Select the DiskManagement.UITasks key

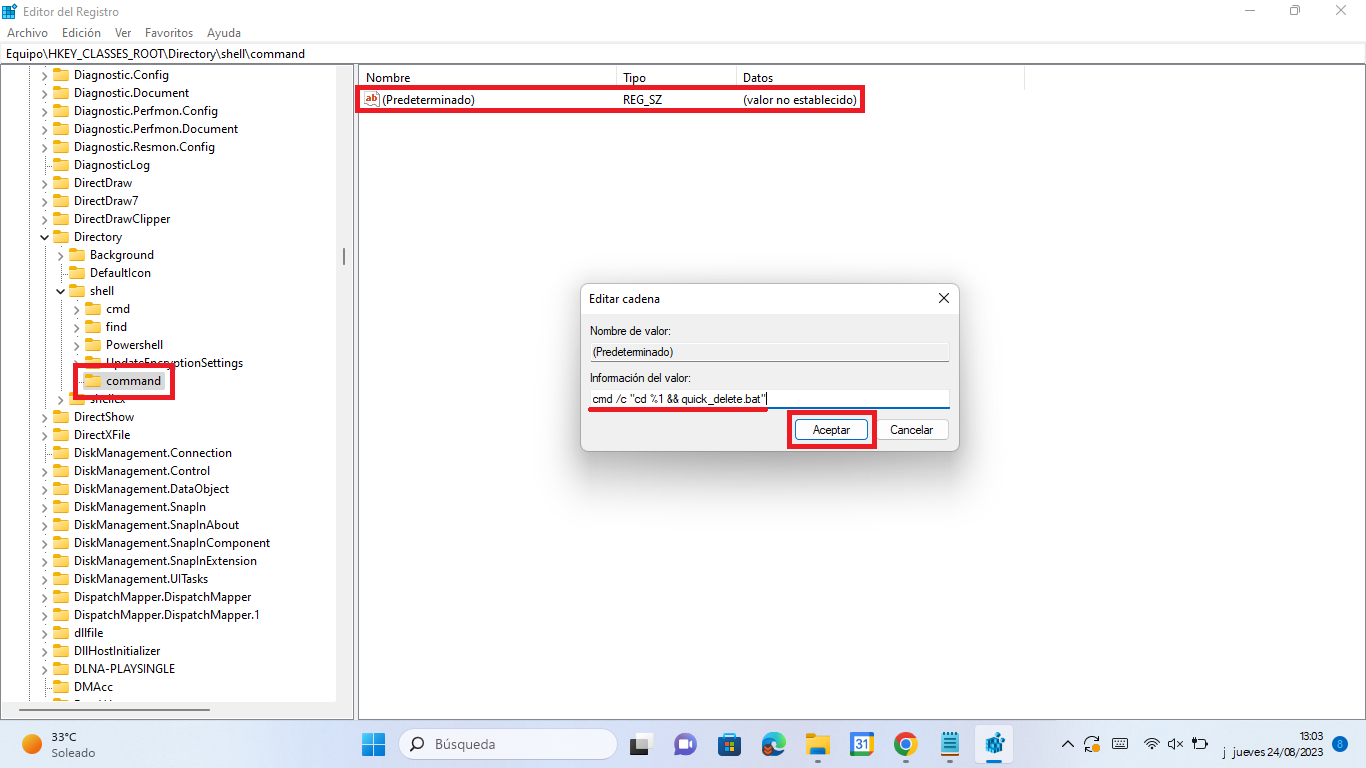coord(141,579)
